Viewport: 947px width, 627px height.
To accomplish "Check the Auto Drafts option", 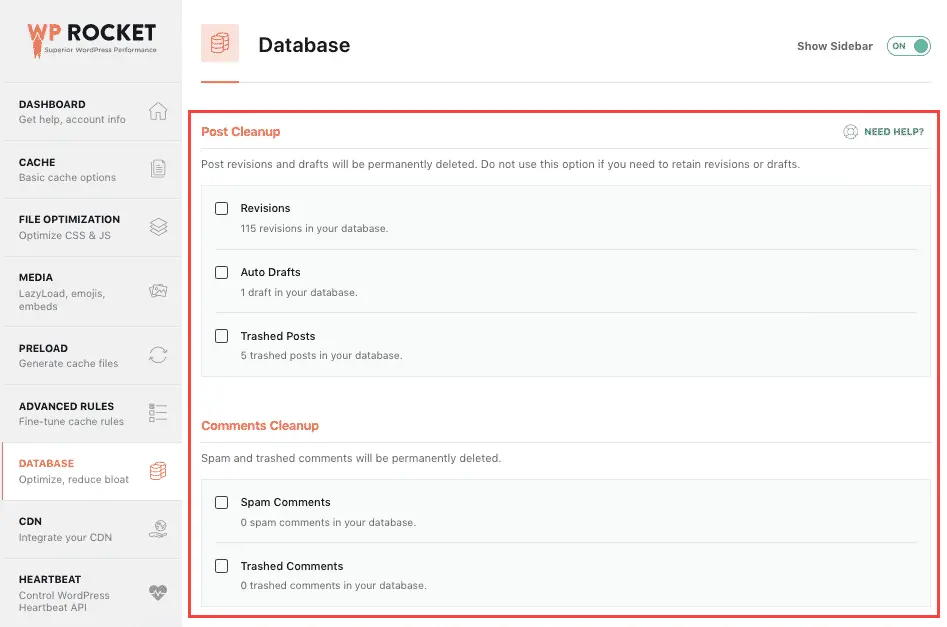I will pos(222,272).
